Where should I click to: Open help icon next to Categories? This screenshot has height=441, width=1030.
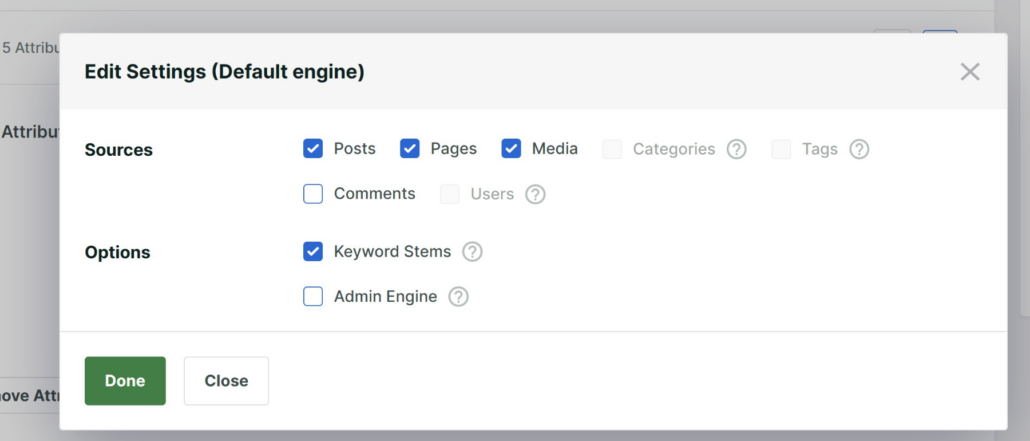(736, 149)
